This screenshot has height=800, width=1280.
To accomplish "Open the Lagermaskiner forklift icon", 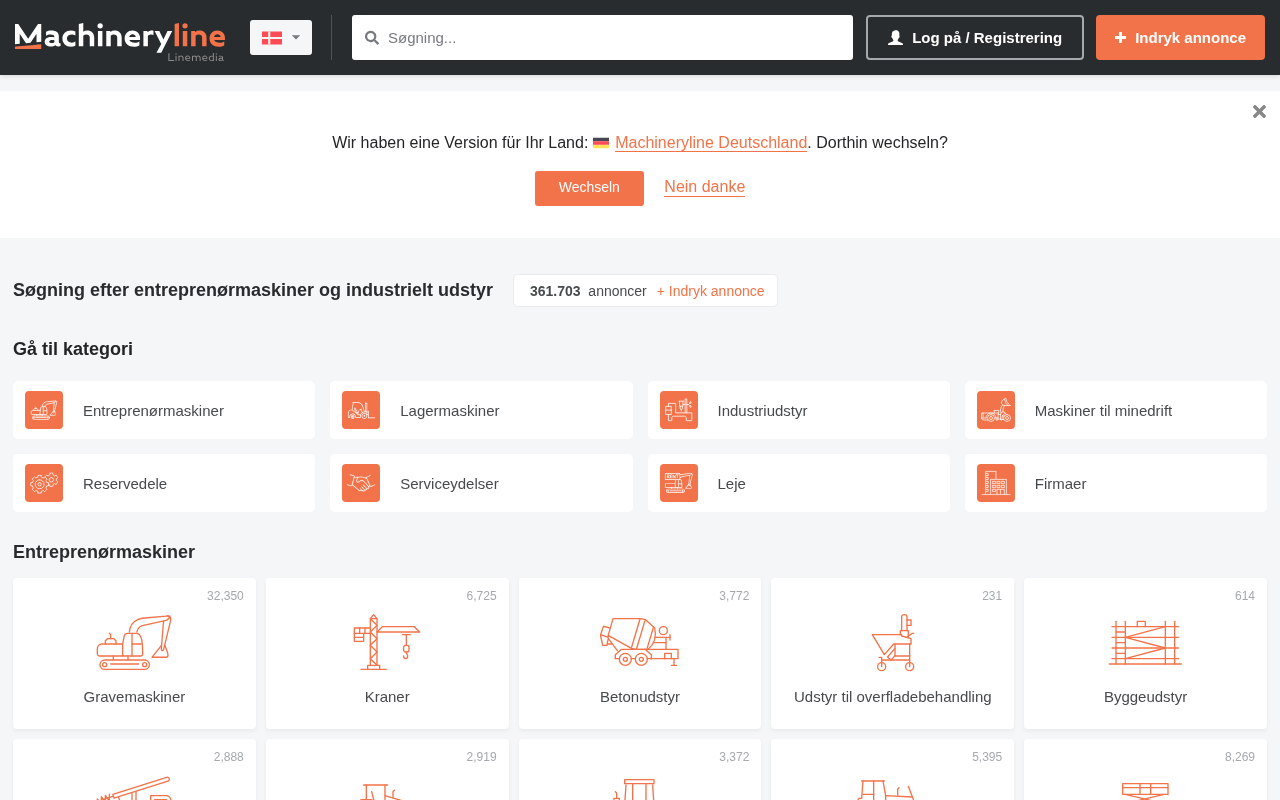I will [x=361, y=410].
